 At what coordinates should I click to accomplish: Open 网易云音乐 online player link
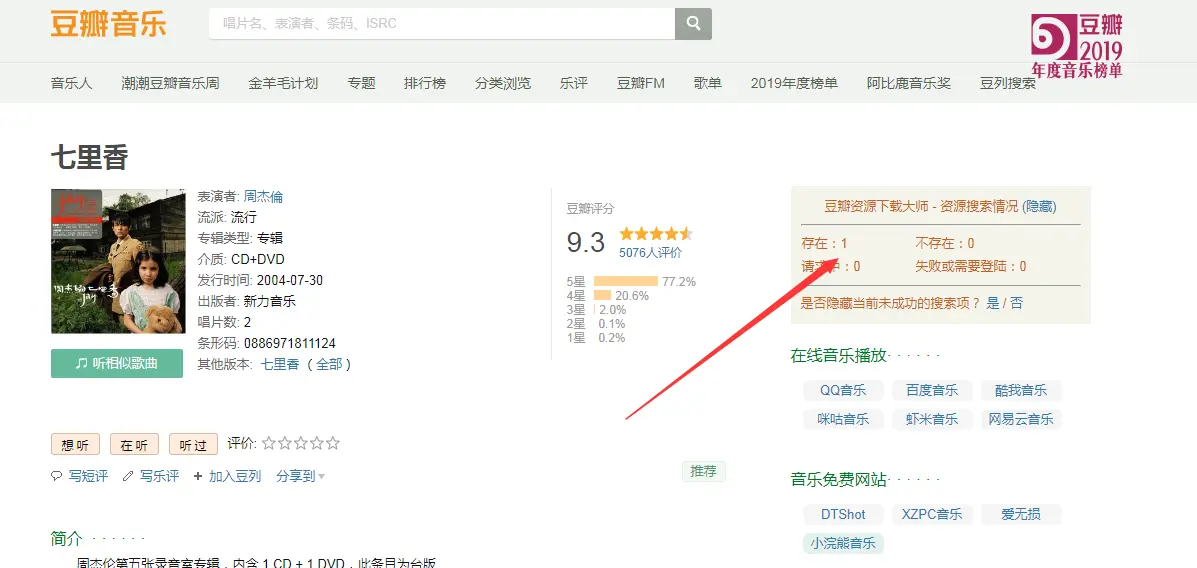[x=1021, y=419]
